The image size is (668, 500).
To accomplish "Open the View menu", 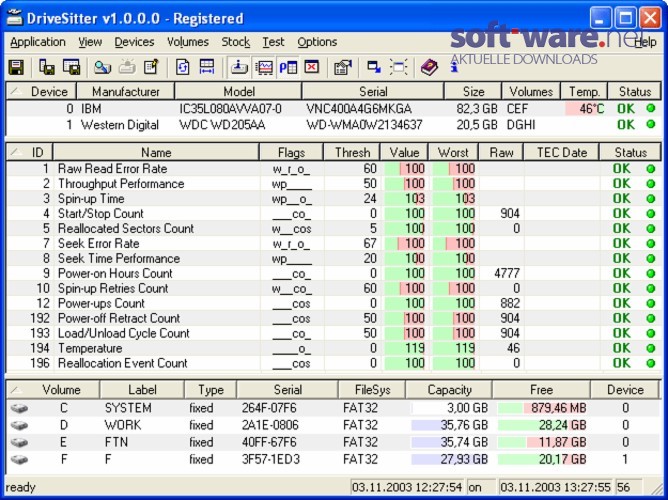I will click(90, 42).
